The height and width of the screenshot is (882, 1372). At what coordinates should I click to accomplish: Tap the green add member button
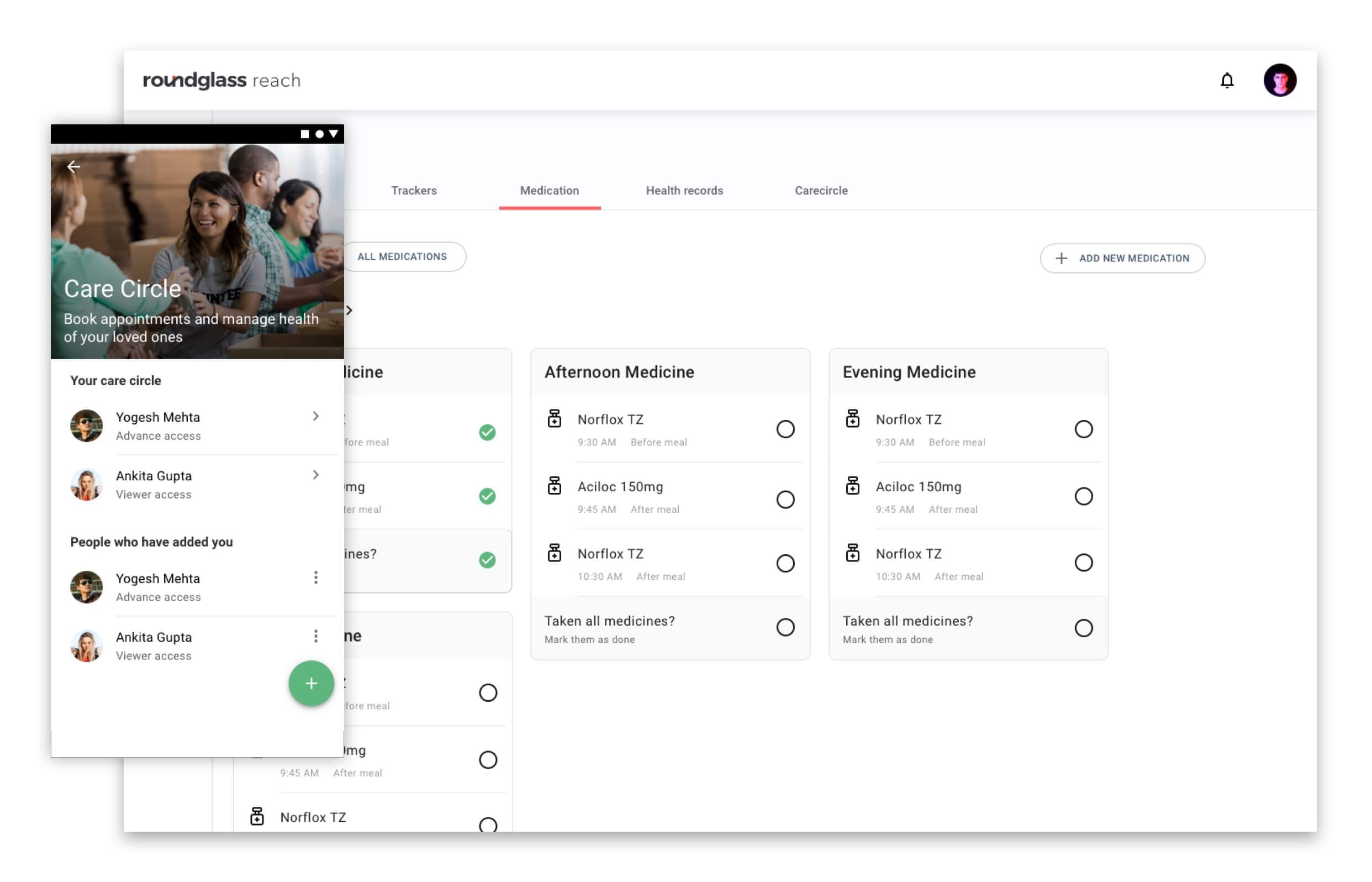pos(311,683)
